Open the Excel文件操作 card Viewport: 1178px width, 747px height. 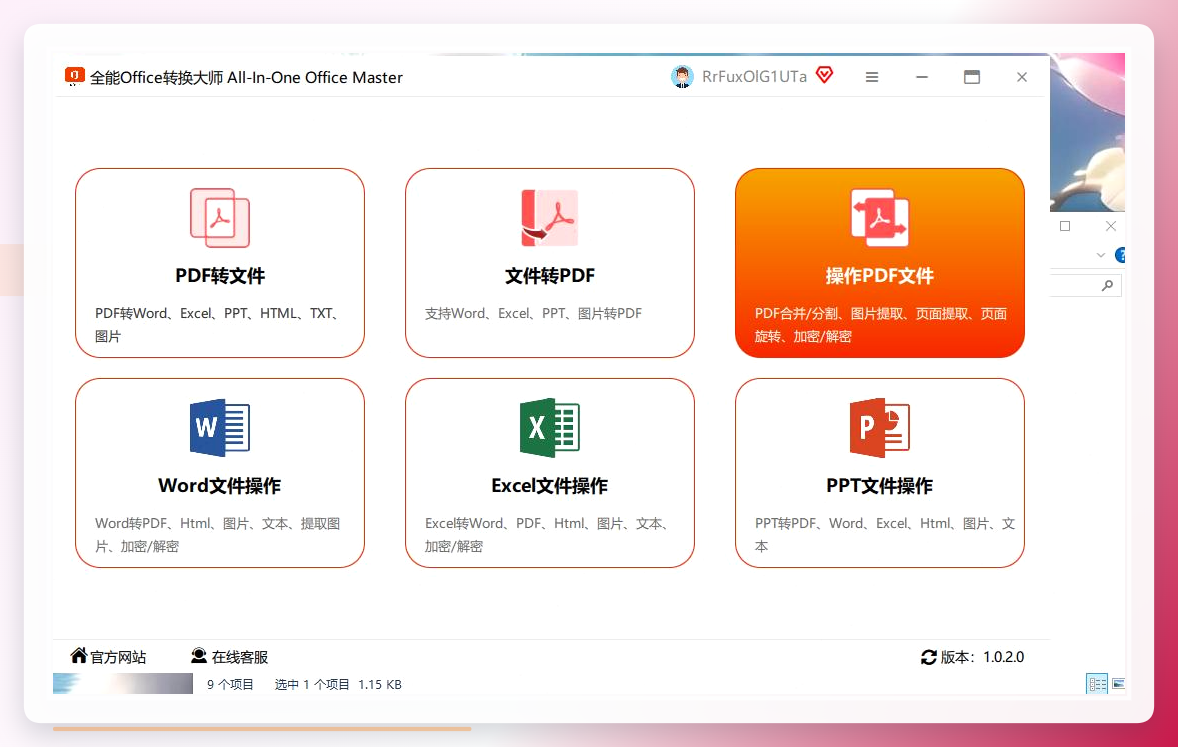pos(549,473)
